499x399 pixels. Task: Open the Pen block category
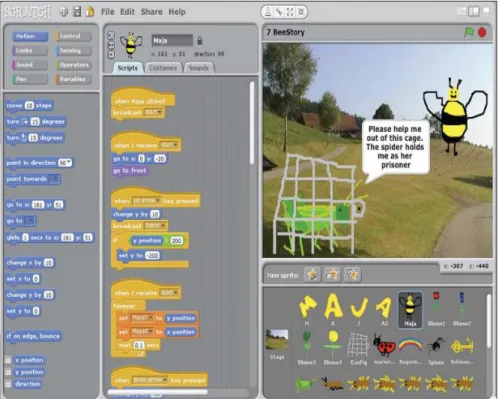point(30,79)
